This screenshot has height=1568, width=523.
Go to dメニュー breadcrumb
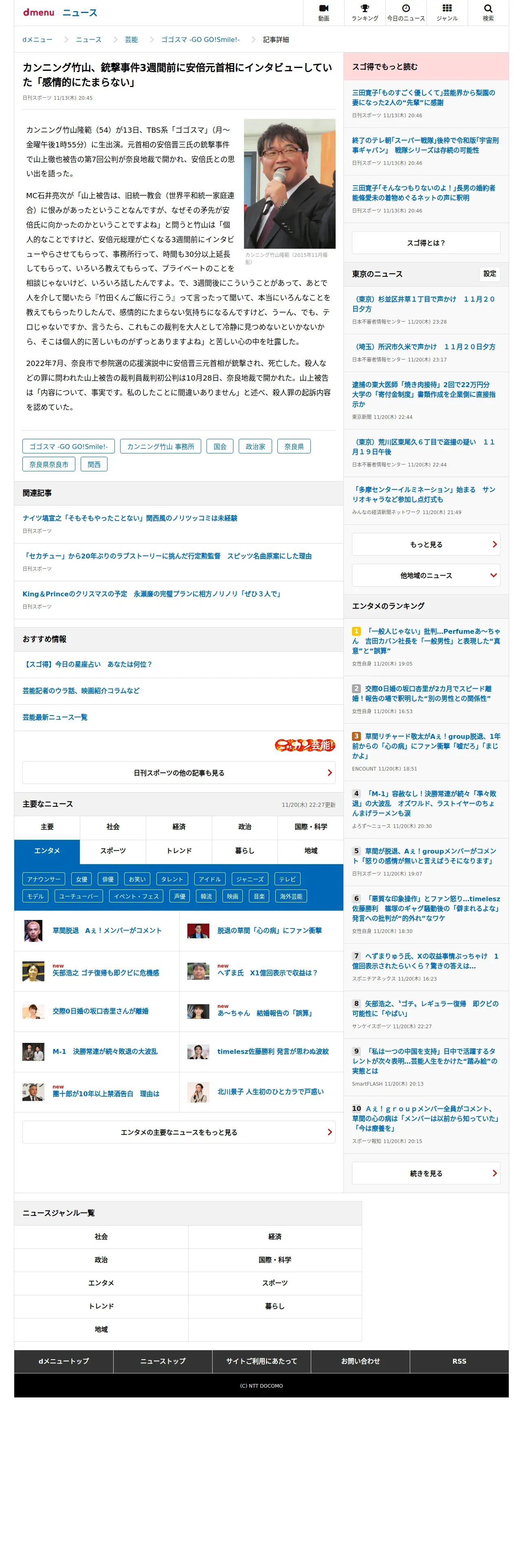tap(37, 39)
